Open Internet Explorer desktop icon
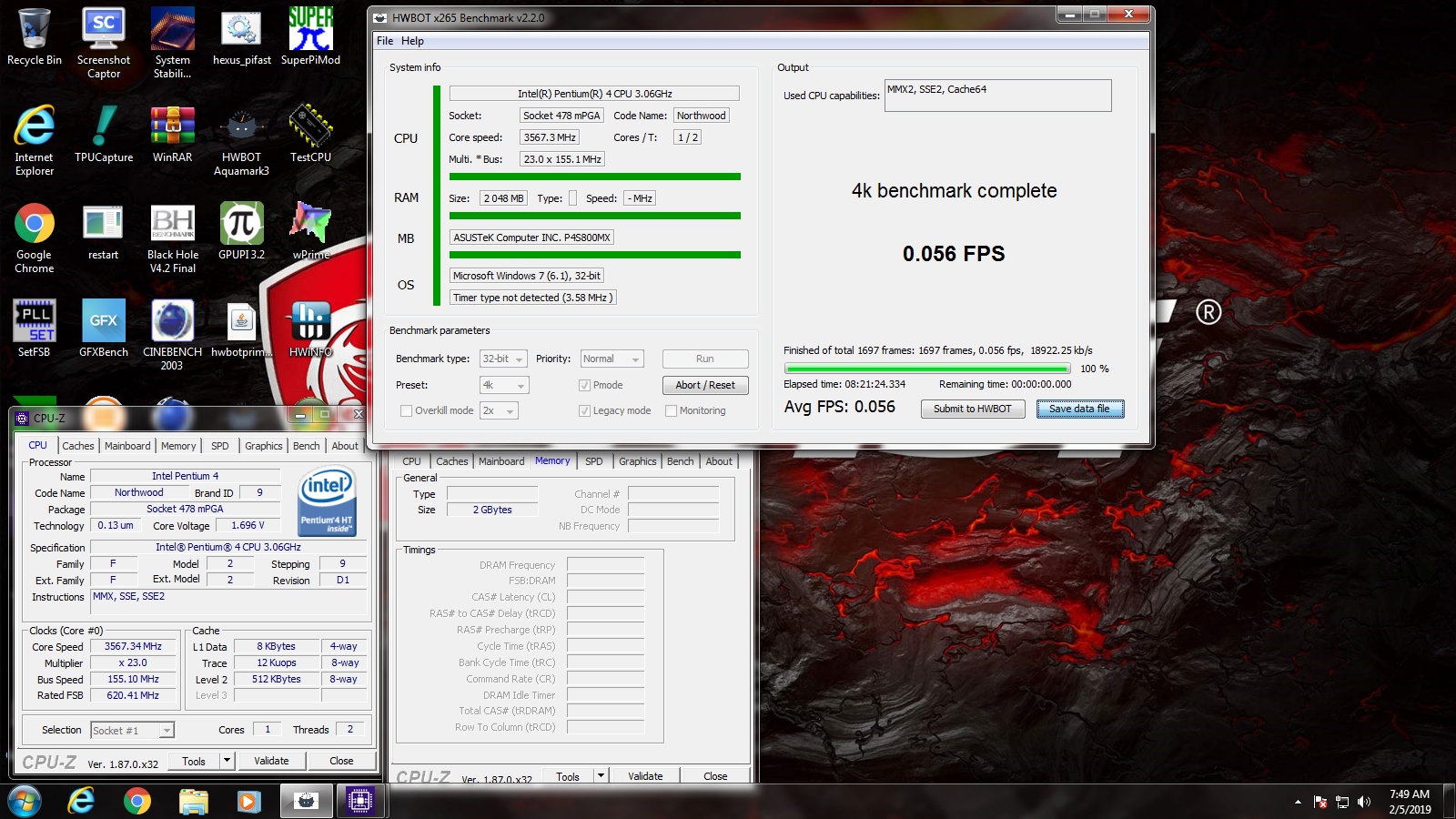The image size is (1456, 819). coord(35,140)
